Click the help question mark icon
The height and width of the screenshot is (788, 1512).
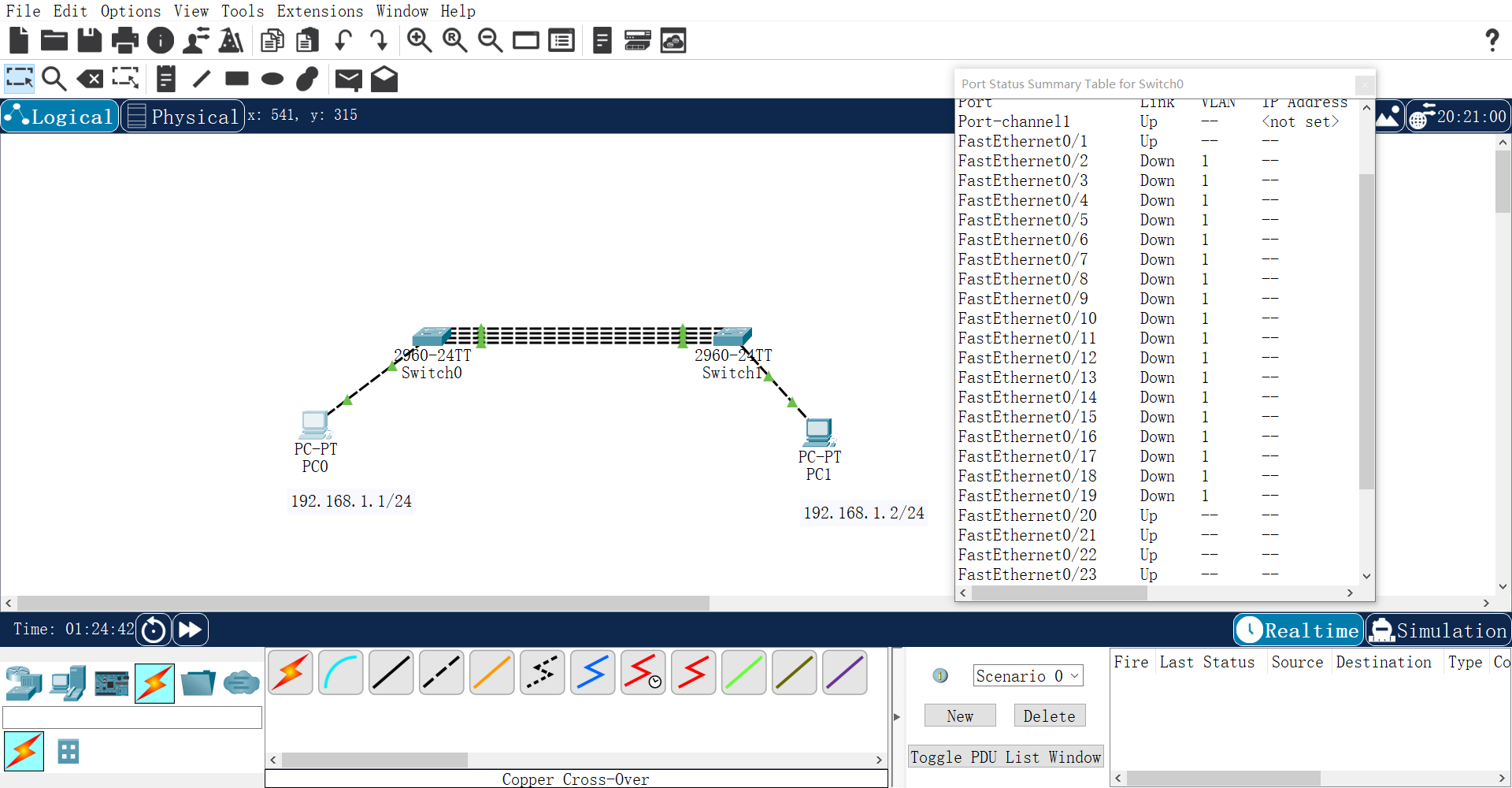pyautogui.click(x=1492, y=40)
